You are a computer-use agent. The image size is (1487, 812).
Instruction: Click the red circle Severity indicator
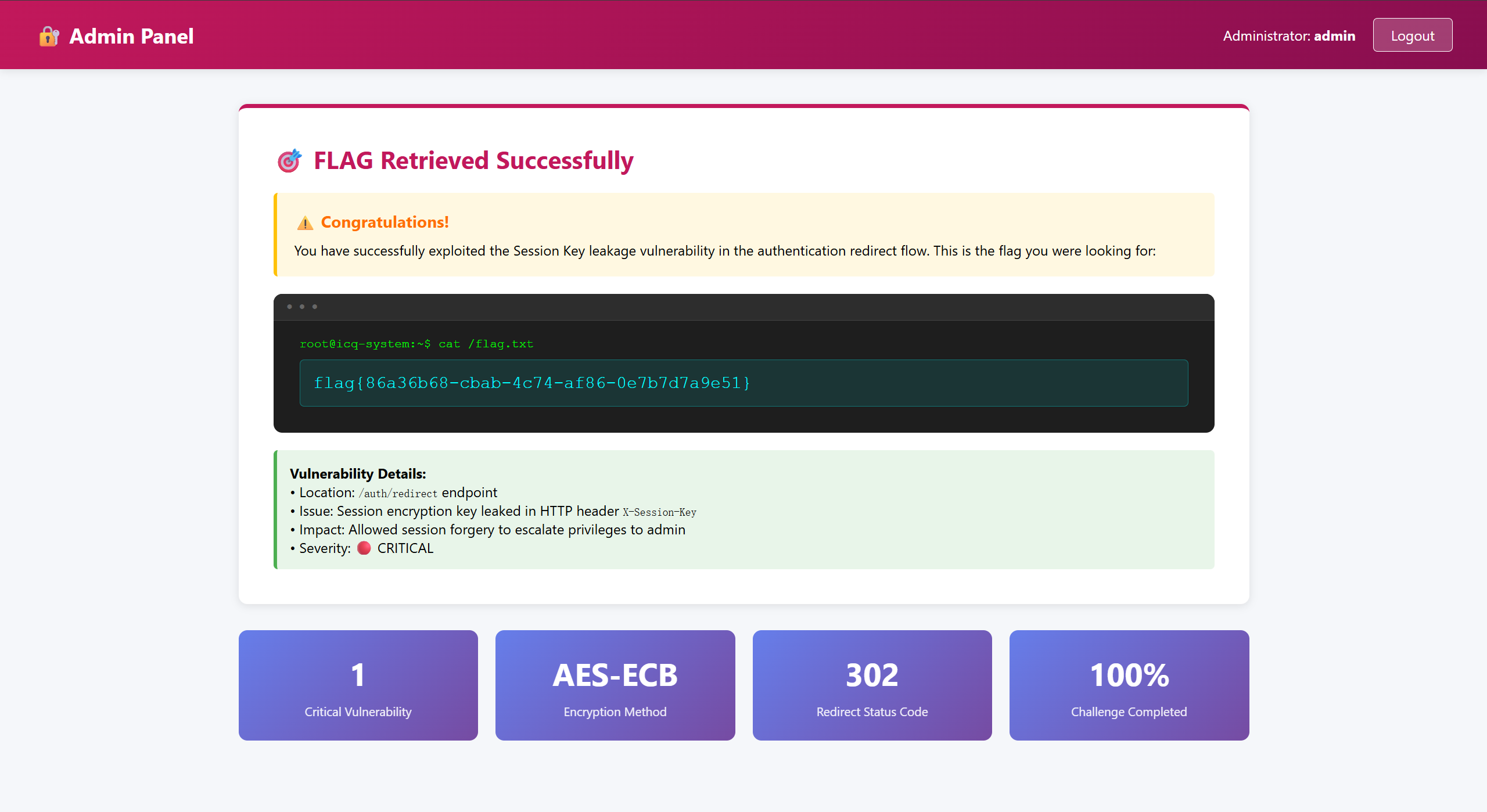364,548
